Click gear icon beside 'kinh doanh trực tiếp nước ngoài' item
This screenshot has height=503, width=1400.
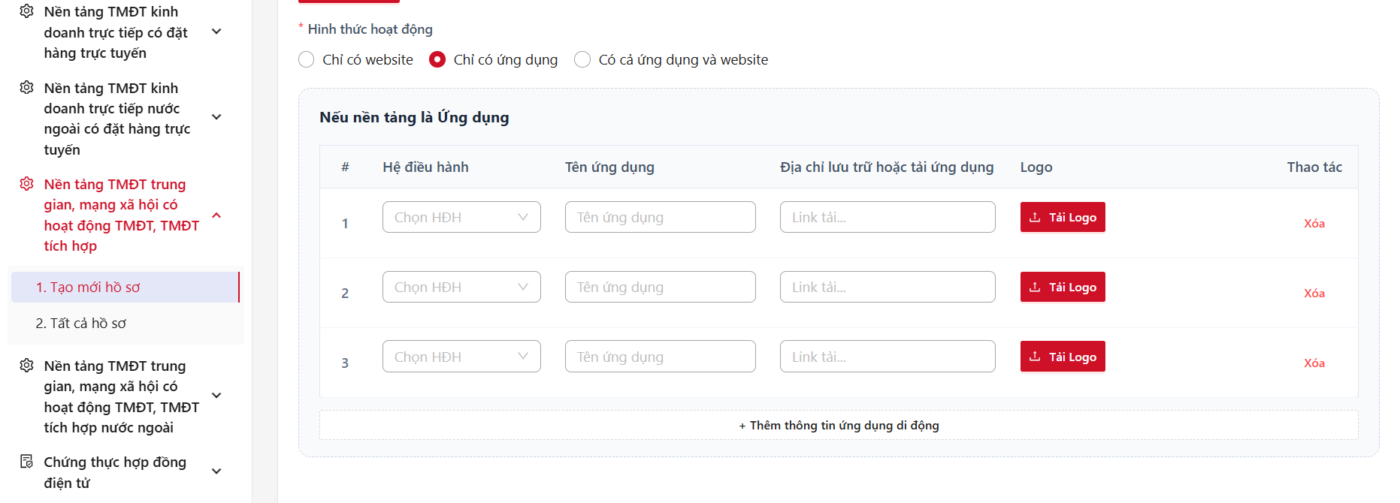pyautogui.click(x=27, y=88)
